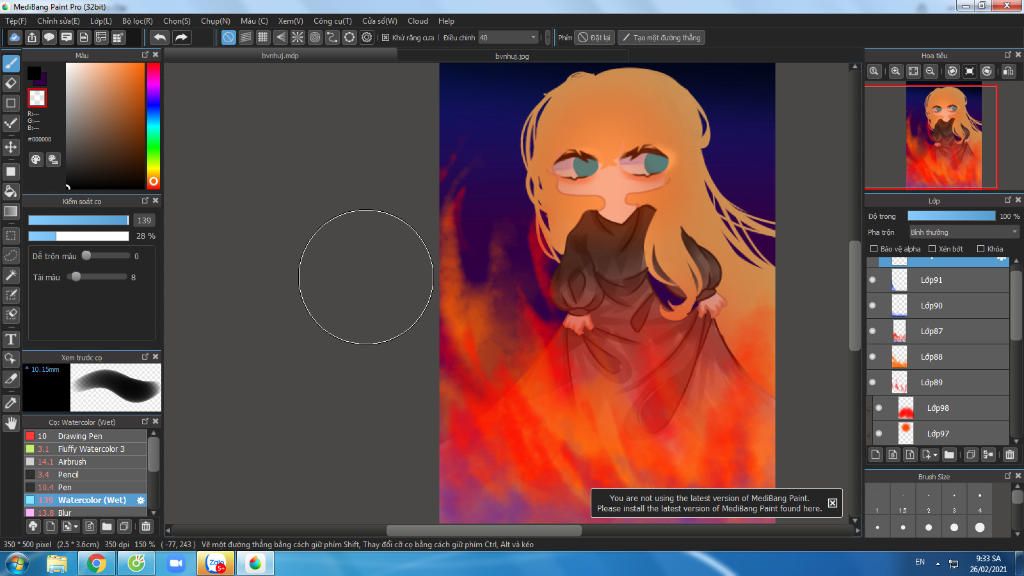
Task: Open Google Chrome from the taskbar
Action: 96,563
